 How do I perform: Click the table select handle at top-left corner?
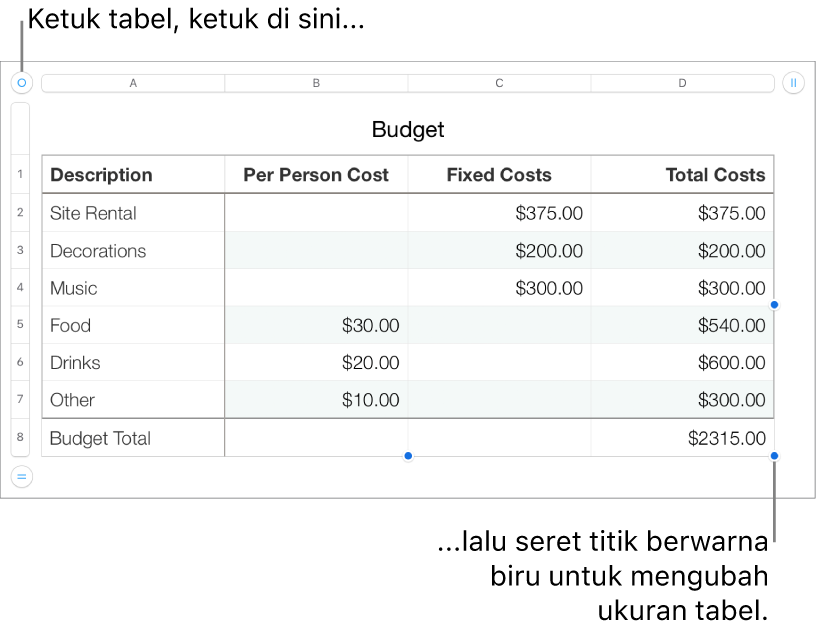pyautogui.click(x=22, y=83)
